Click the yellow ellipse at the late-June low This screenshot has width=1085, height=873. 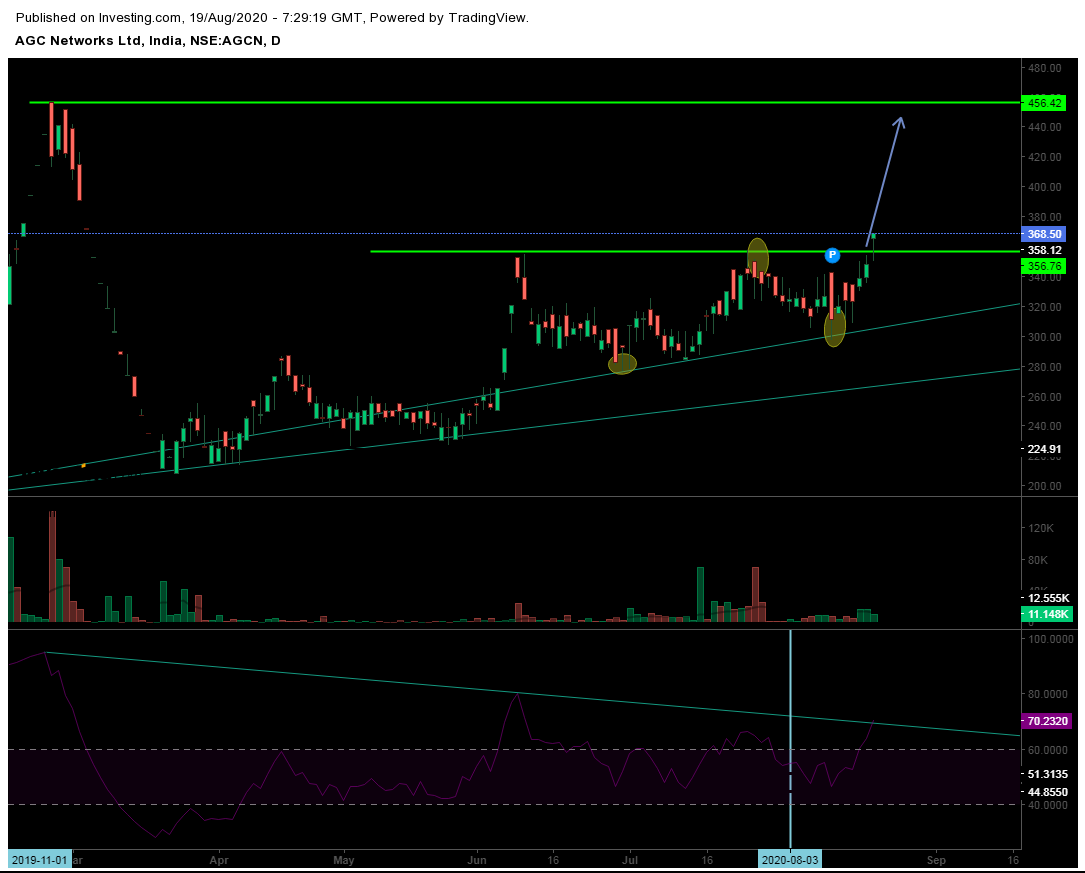(622, 364)
